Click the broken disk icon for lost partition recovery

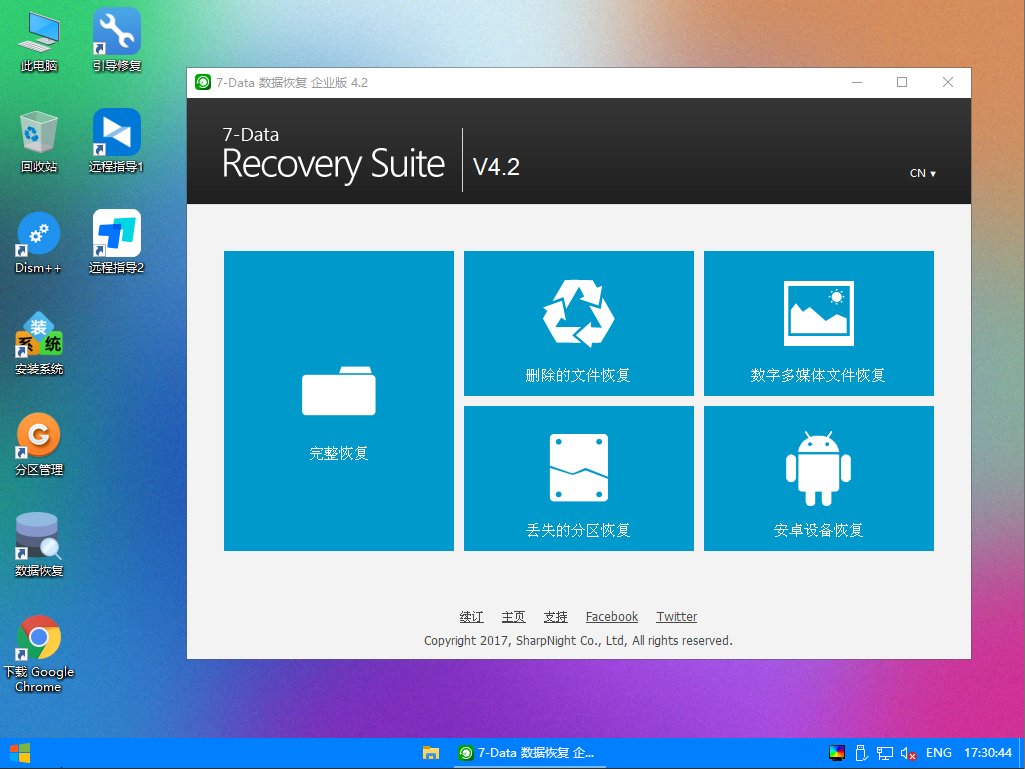pos(579,468)
